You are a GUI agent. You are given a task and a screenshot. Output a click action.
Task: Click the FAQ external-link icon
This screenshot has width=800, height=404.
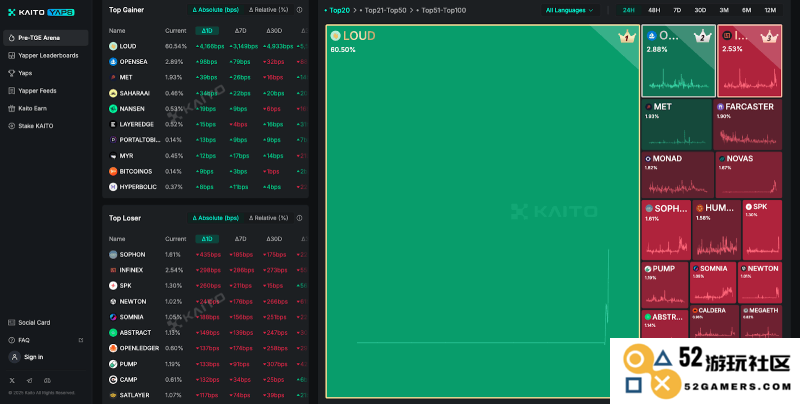(x=81, y=340)
